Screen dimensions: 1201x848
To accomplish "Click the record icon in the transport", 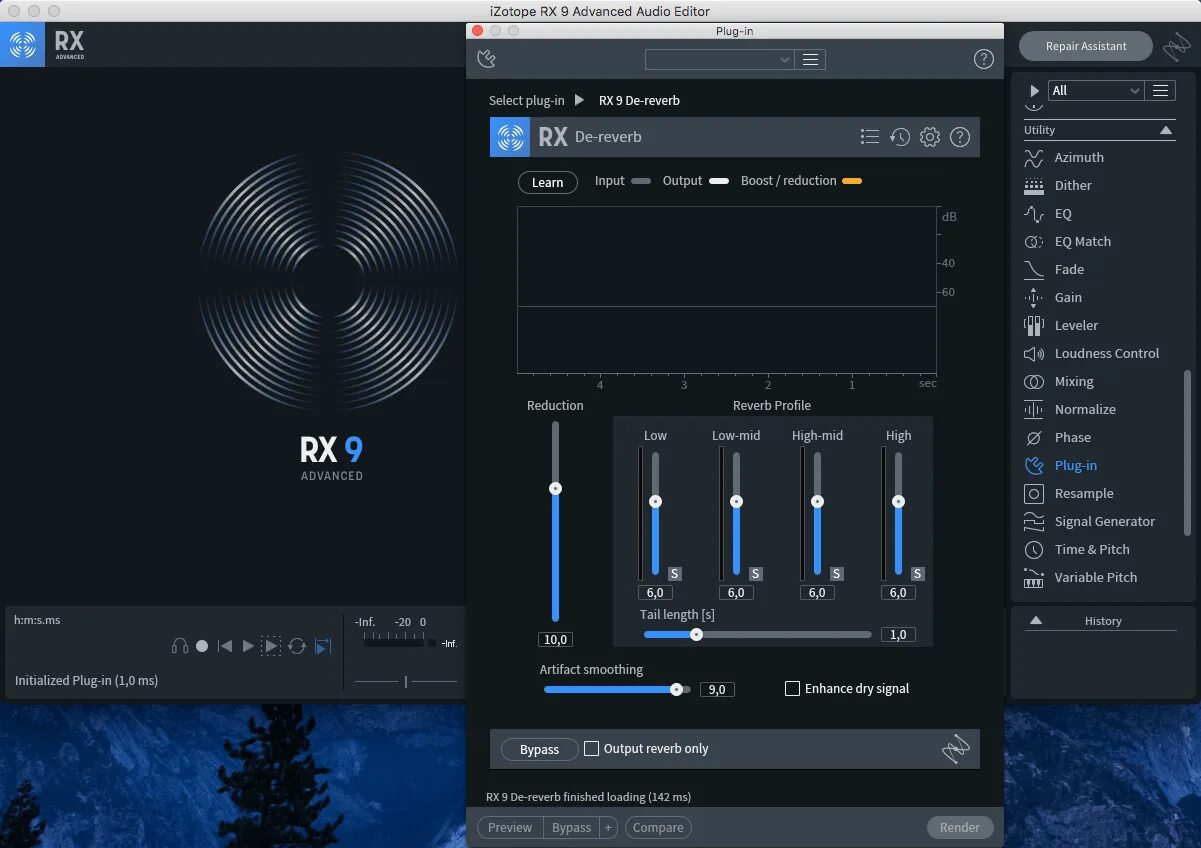I will coord(201,646).
